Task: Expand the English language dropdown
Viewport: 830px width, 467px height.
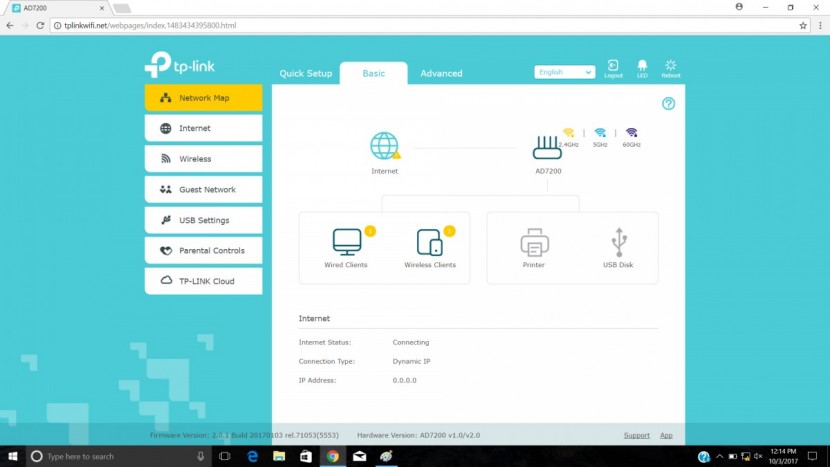Action: (x=564, y=72)
